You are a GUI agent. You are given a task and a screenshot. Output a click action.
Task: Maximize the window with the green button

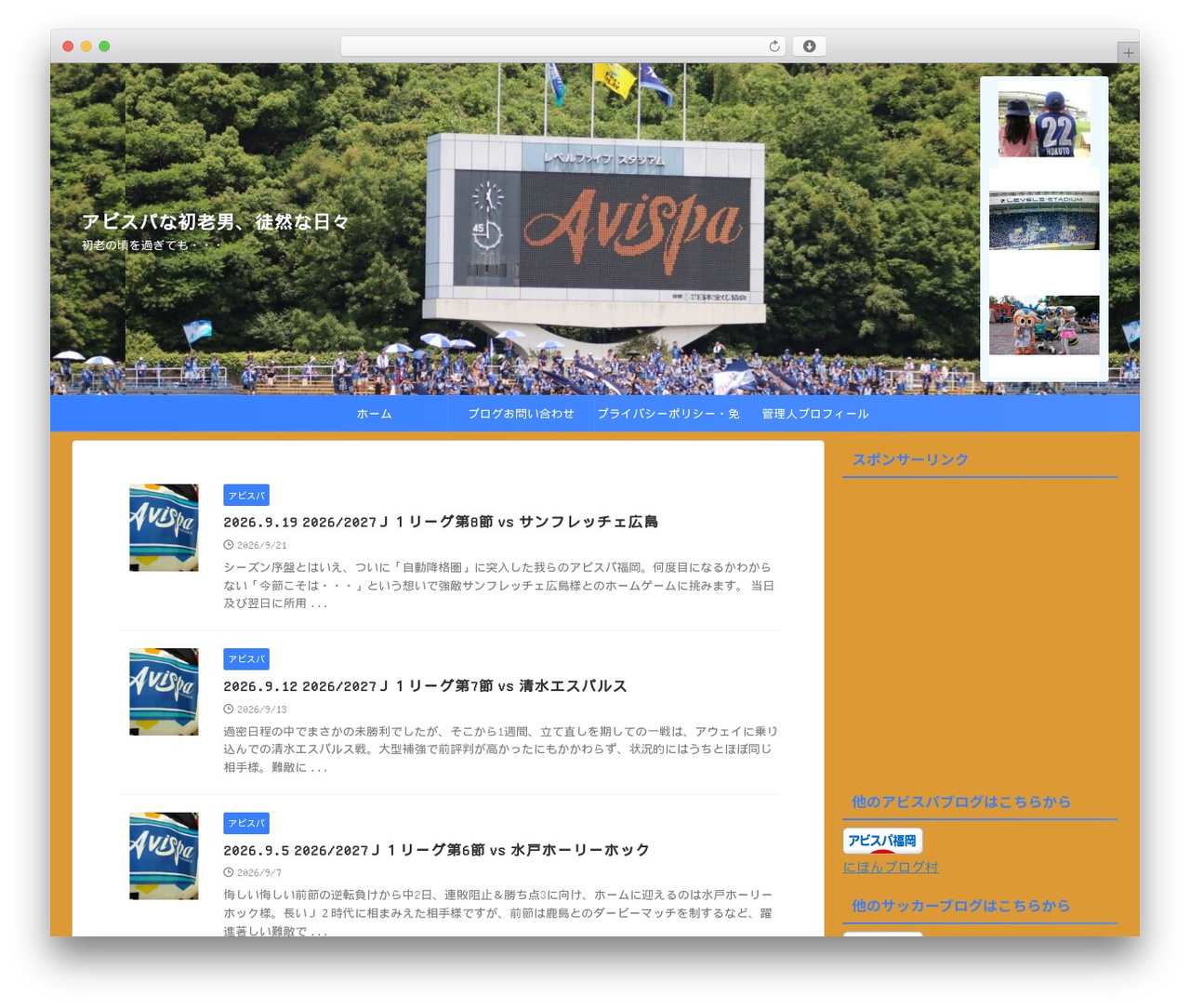coord(104,46)
